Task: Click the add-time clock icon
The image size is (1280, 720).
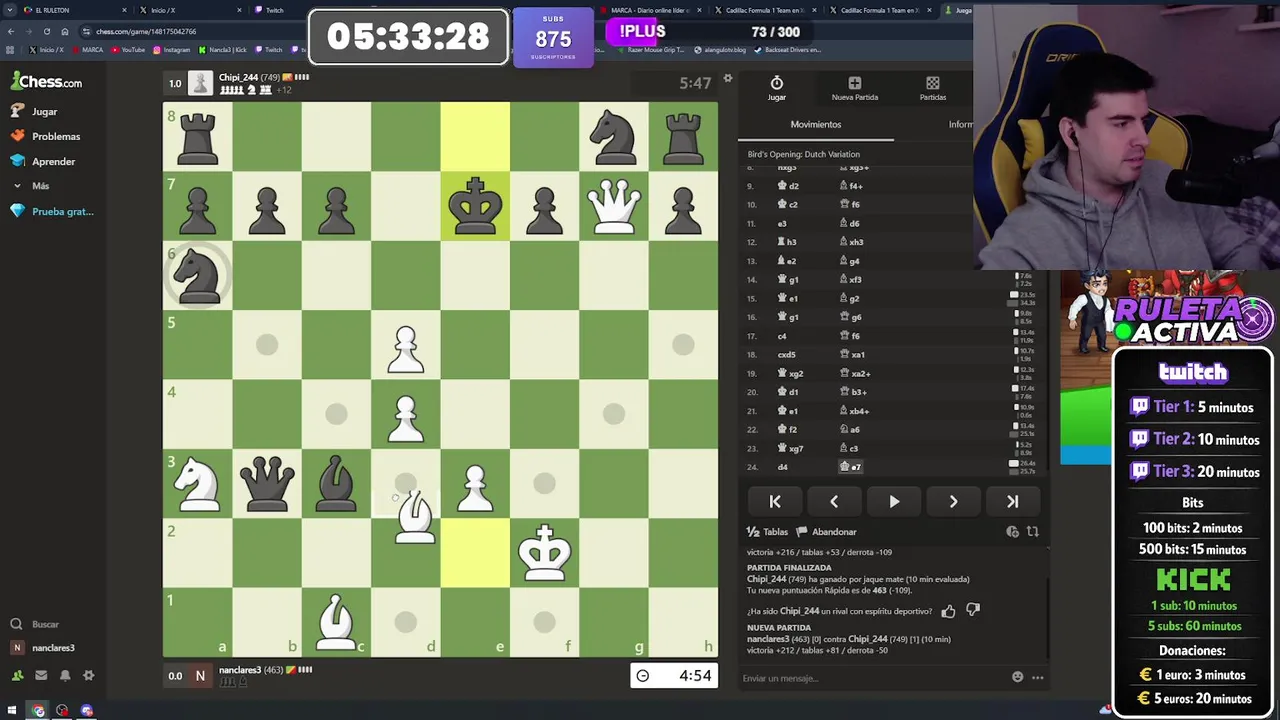Action: 1012,532
